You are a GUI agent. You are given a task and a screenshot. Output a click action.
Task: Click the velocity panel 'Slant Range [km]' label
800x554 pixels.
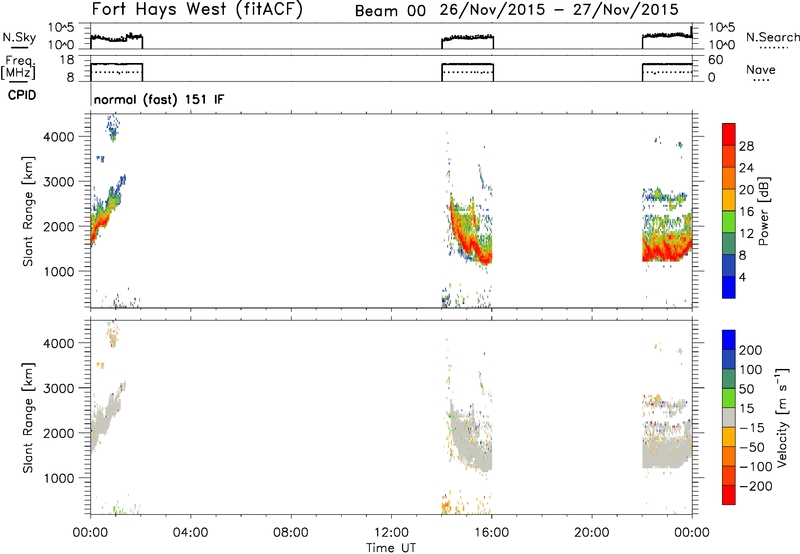[28, 417]
